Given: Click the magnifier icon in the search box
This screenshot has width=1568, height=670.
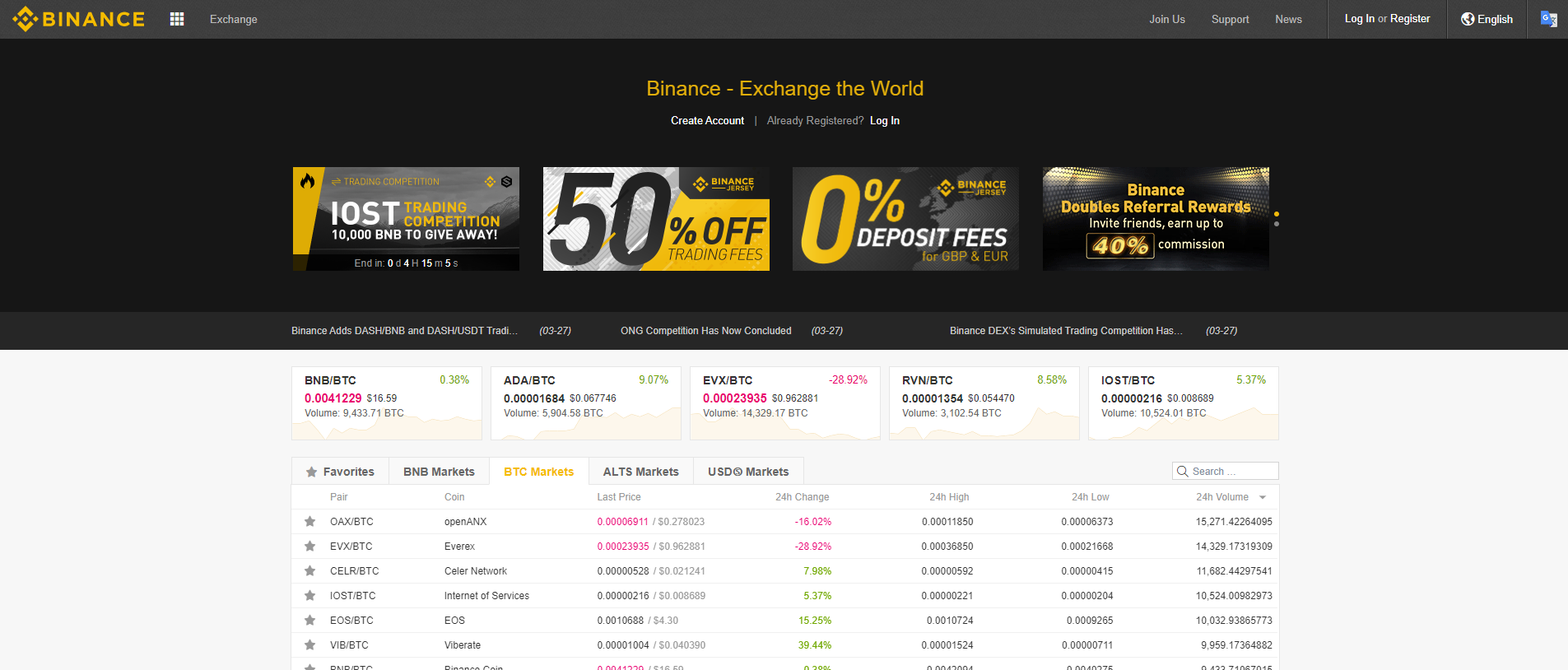Looking at the screenshot, I should (1183, 472).
